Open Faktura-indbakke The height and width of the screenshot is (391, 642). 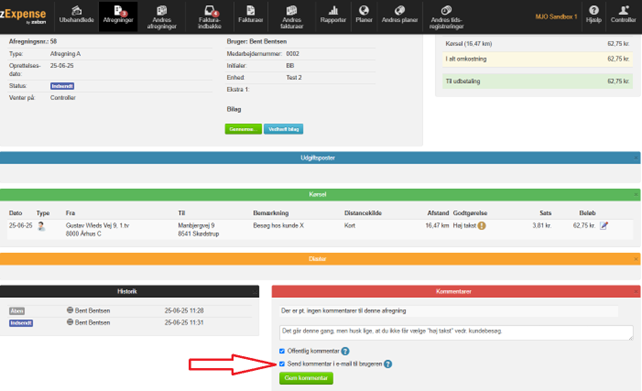tap(210, 17)
